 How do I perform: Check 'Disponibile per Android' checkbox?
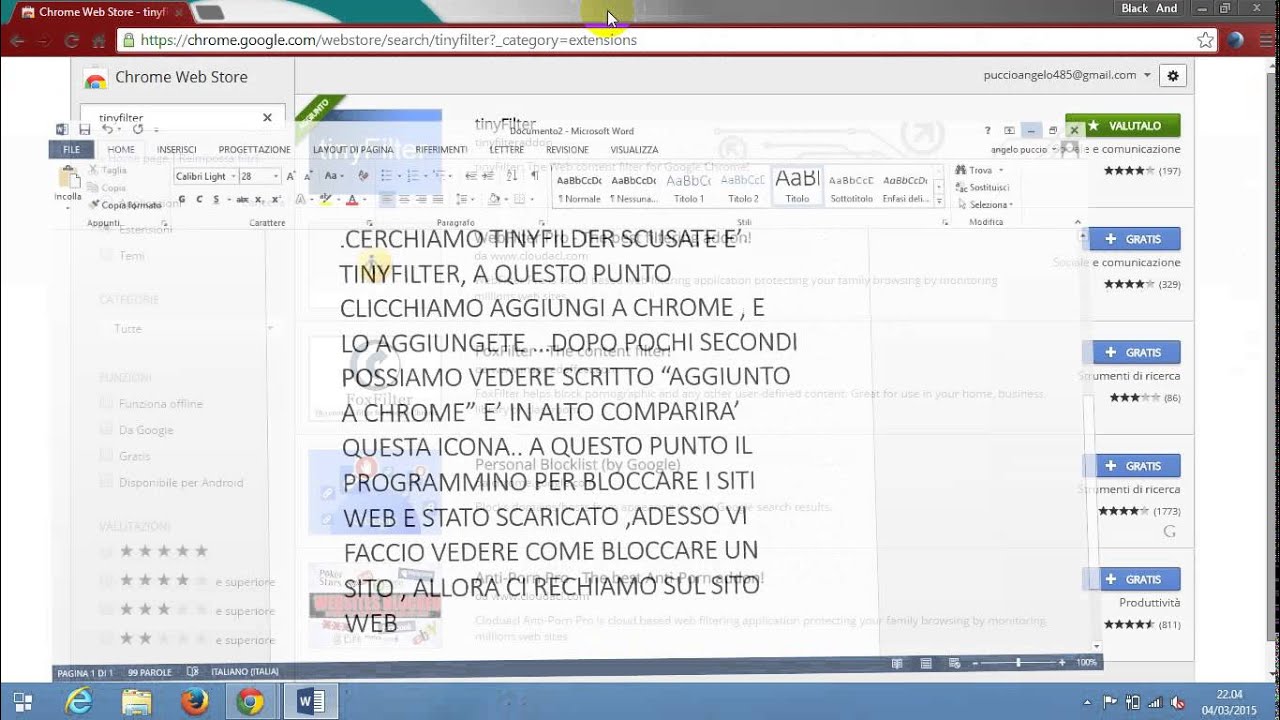[x=106, y=482]
